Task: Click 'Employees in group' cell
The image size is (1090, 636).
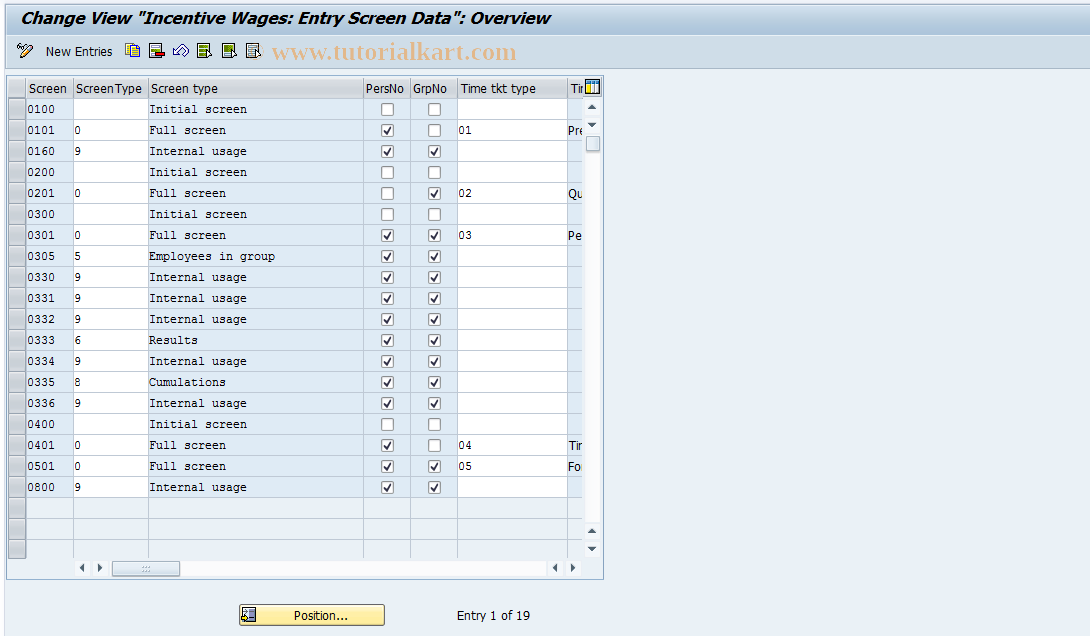Action: point(256,256)
